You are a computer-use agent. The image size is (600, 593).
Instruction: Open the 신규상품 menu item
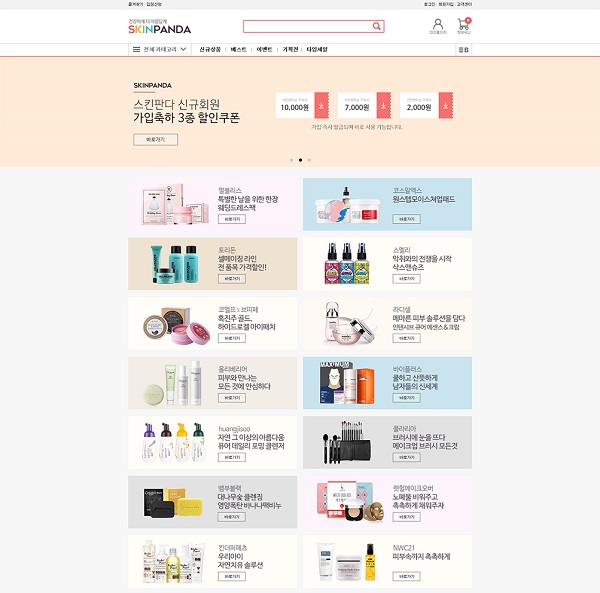tap(210, 49)
